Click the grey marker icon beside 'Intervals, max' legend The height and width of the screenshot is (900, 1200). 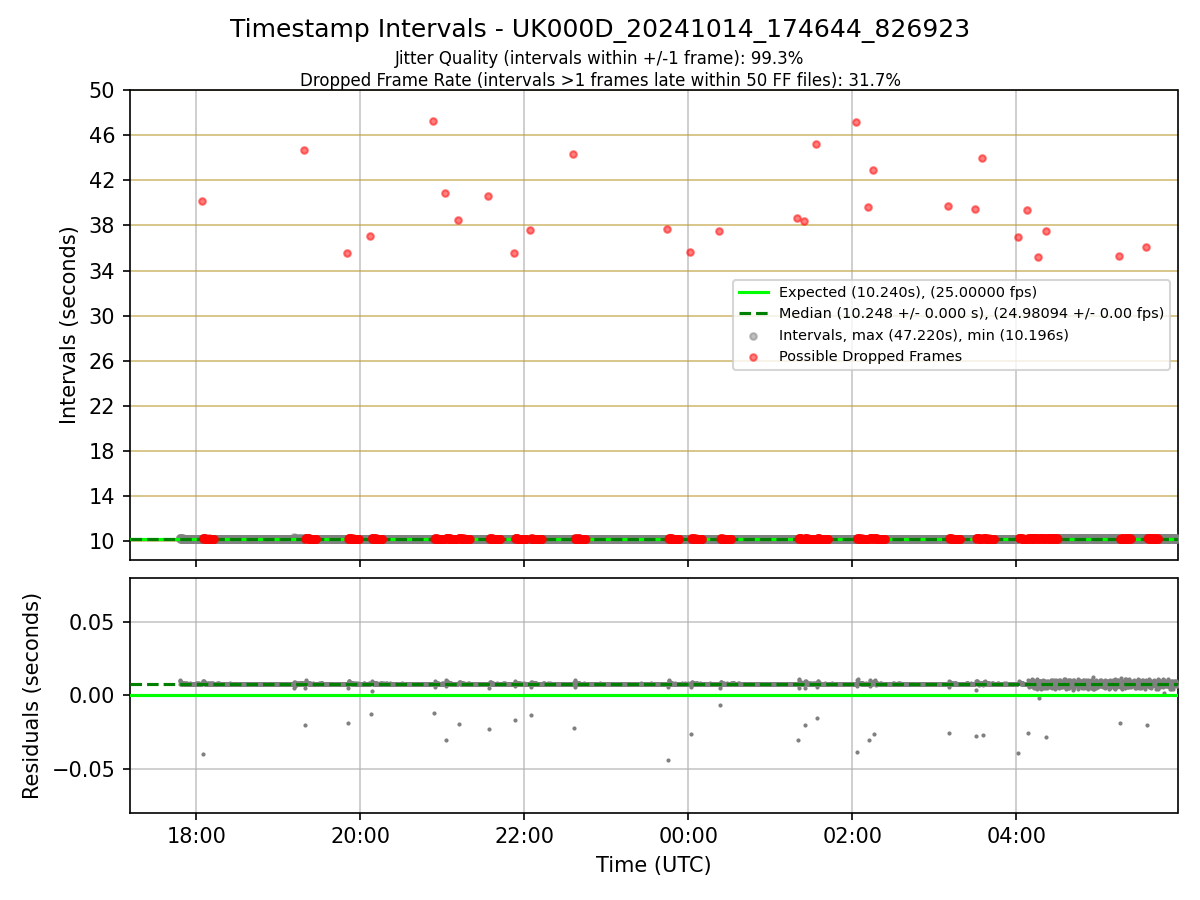pos(754,335)
